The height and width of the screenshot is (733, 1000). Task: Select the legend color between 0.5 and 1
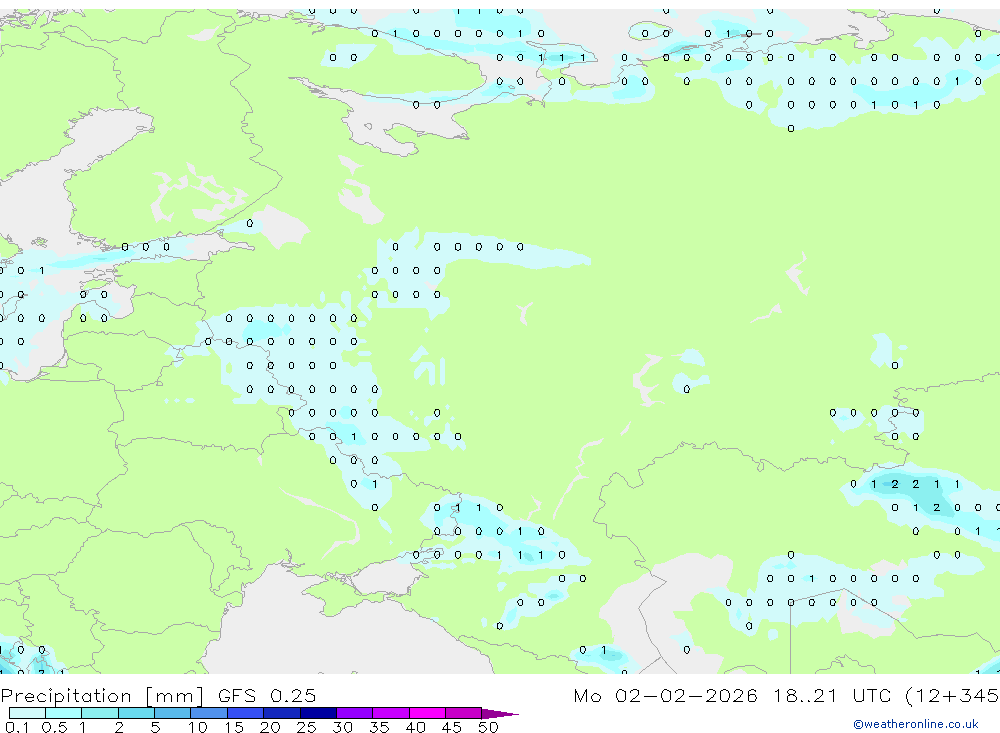(x=64, y=713)
